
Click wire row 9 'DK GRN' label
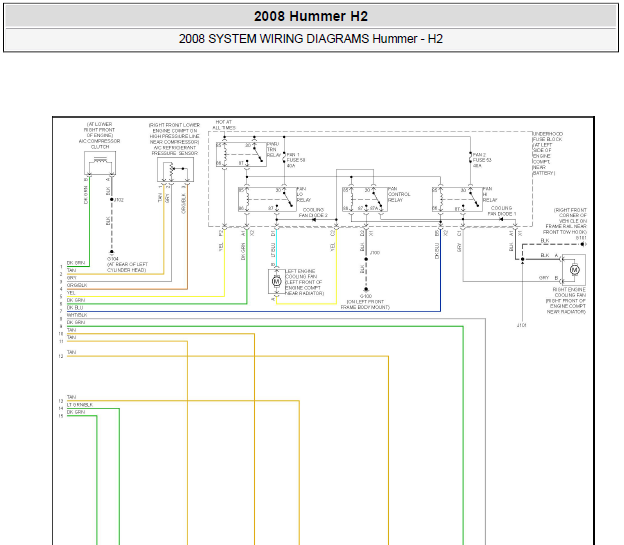76,322
